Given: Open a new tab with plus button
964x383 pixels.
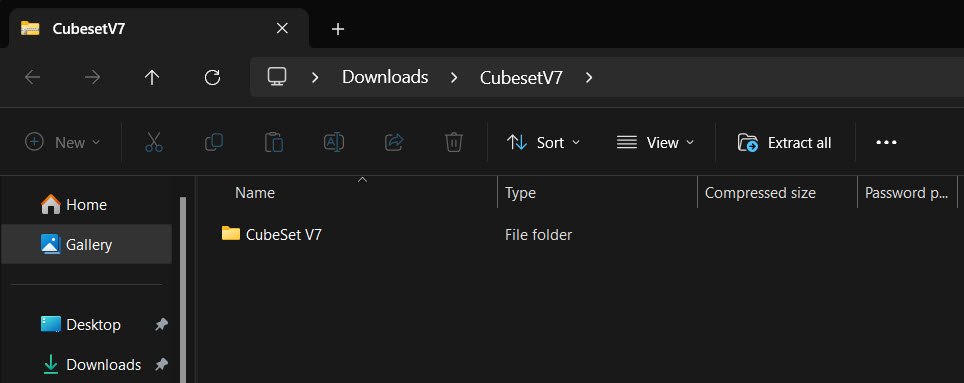Looking at the screenshot, I should click(338, 29).
